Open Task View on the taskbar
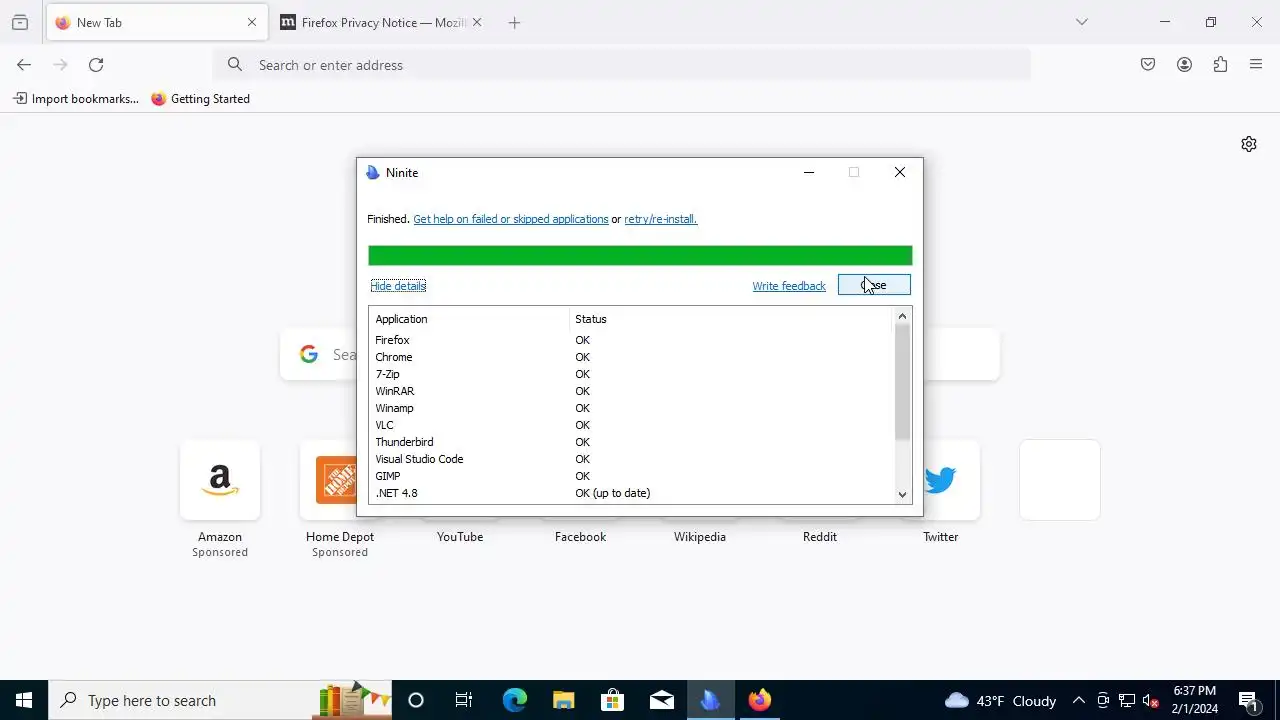The width and height of the screenshot is (1280, 720). [464, 700]
